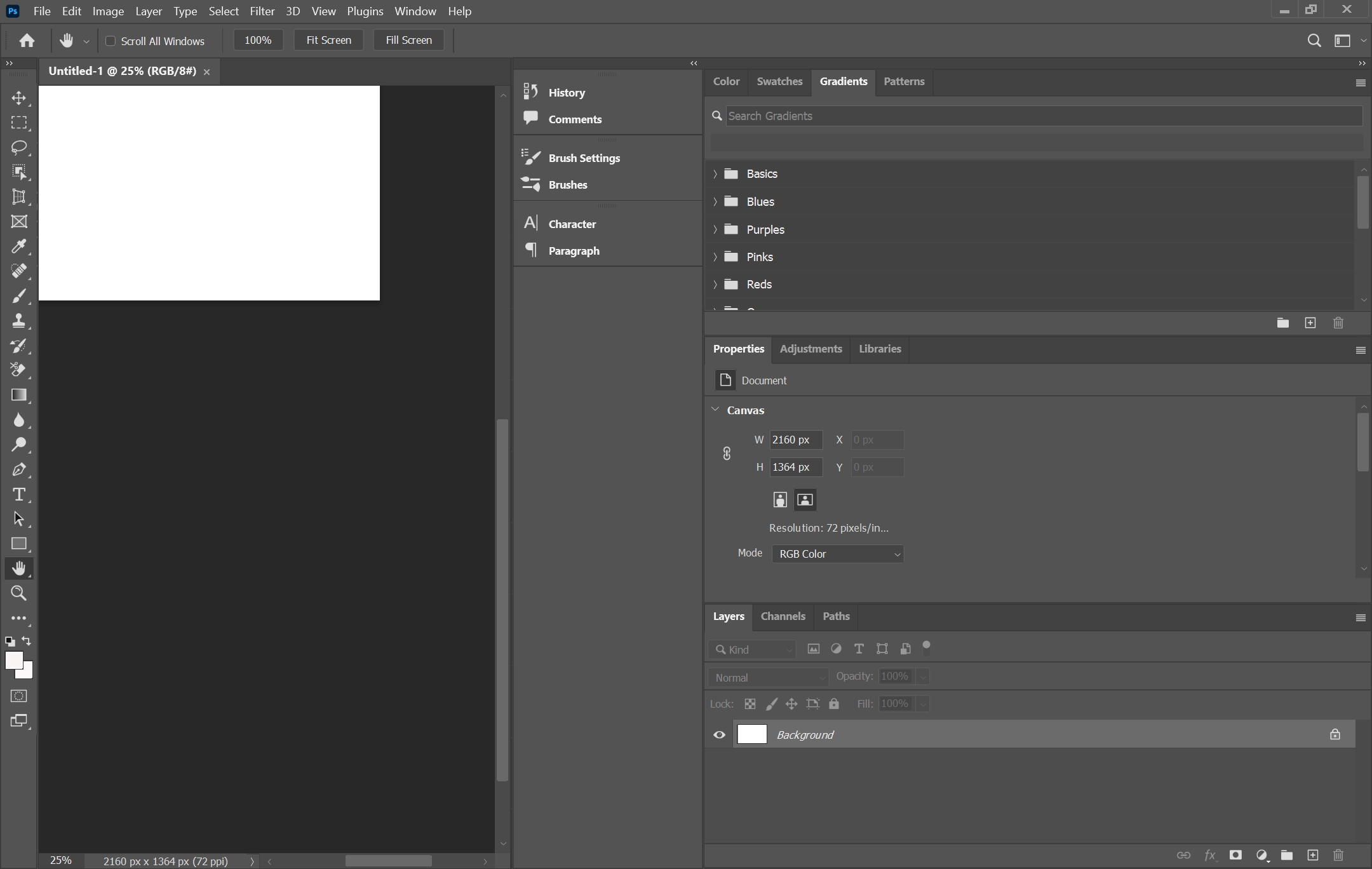Expand the Blues gradient folder
The height and width of the screenshot is (869, 1372).
[x=715, y=202]
